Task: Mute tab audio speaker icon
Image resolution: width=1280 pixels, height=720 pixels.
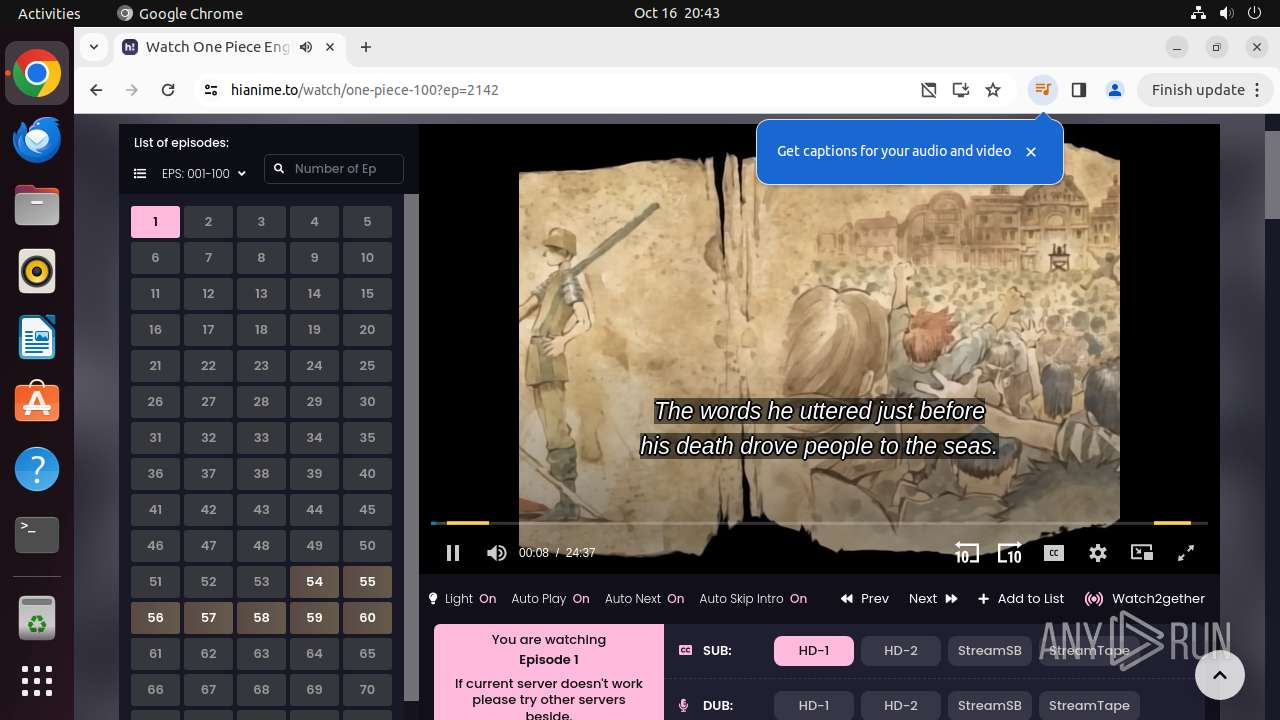Action: [x=306, y=47]
